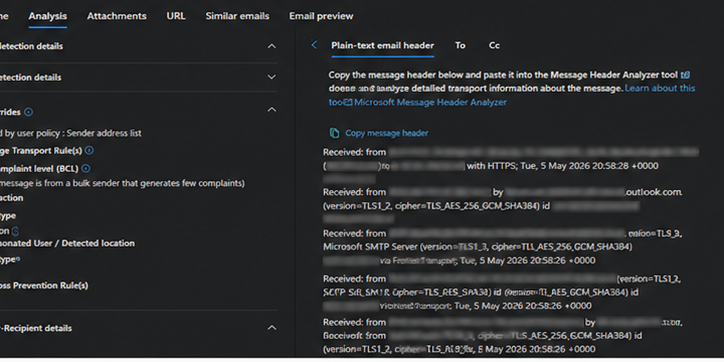Click the 'Impersonated User / Detected location' label
724x362 pixels.
pyautogui.click(x=67, y=243)
